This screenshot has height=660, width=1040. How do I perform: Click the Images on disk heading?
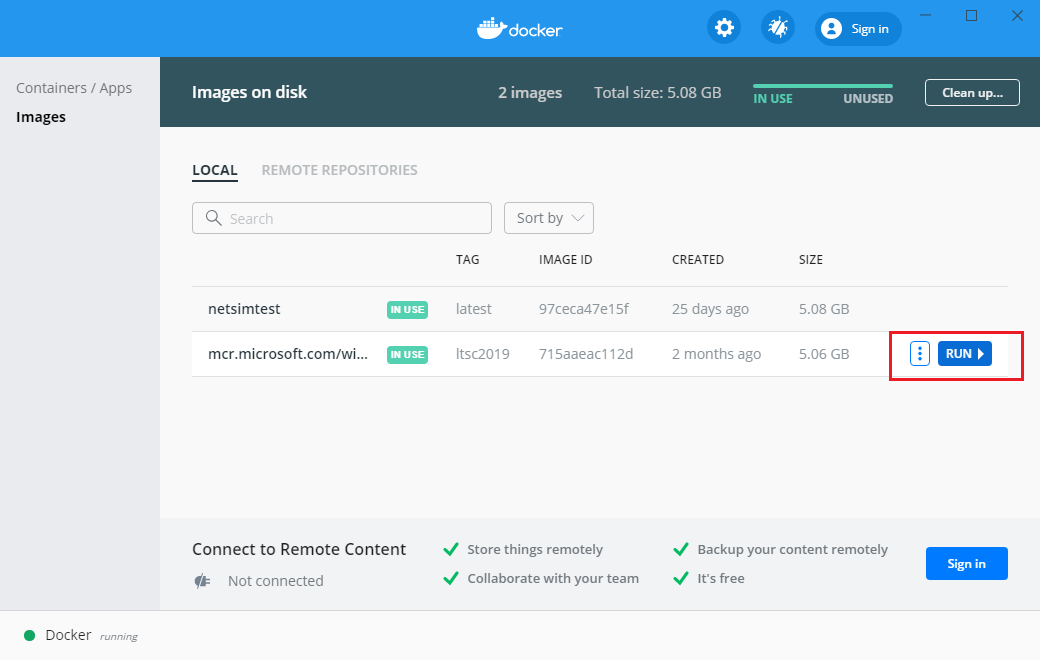coord(249,92)
